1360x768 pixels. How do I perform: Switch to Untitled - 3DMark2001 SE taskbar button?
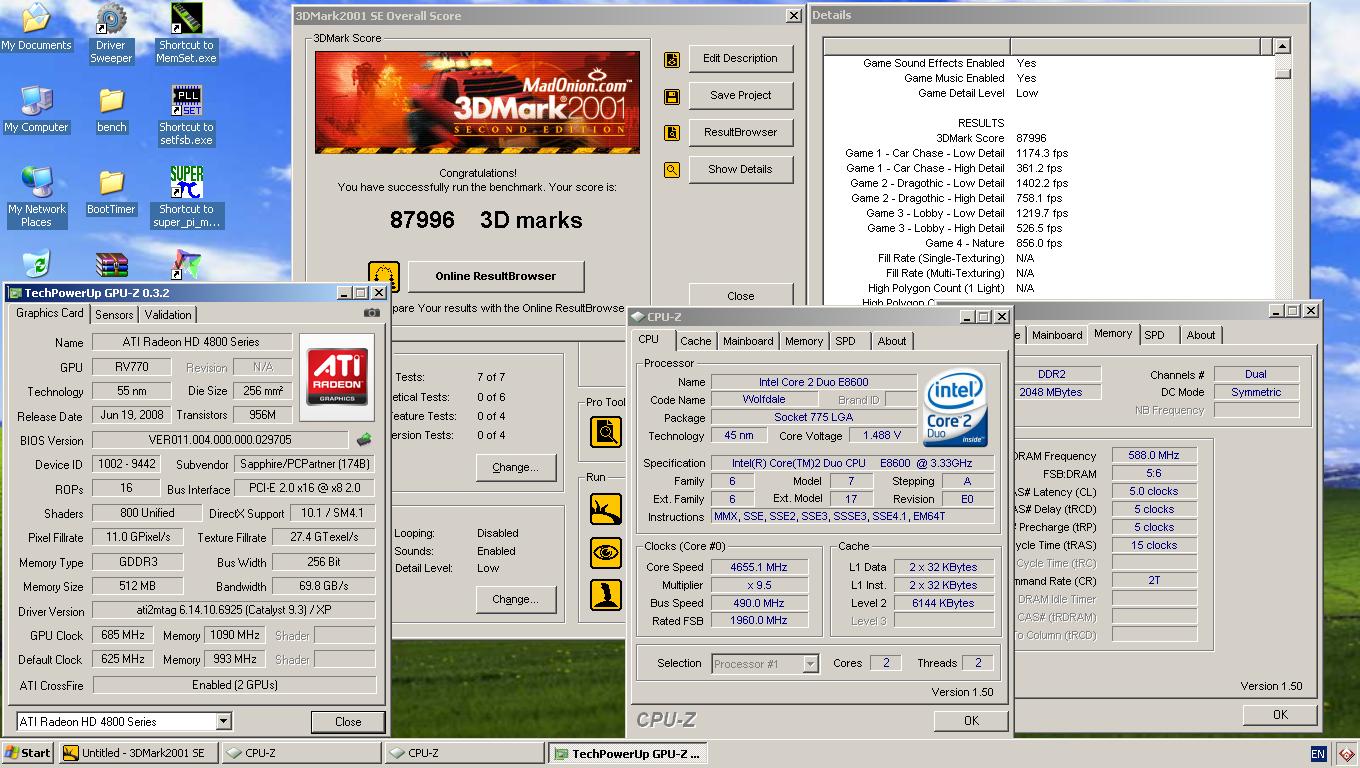pyautogui.click(x=136, y=754)
